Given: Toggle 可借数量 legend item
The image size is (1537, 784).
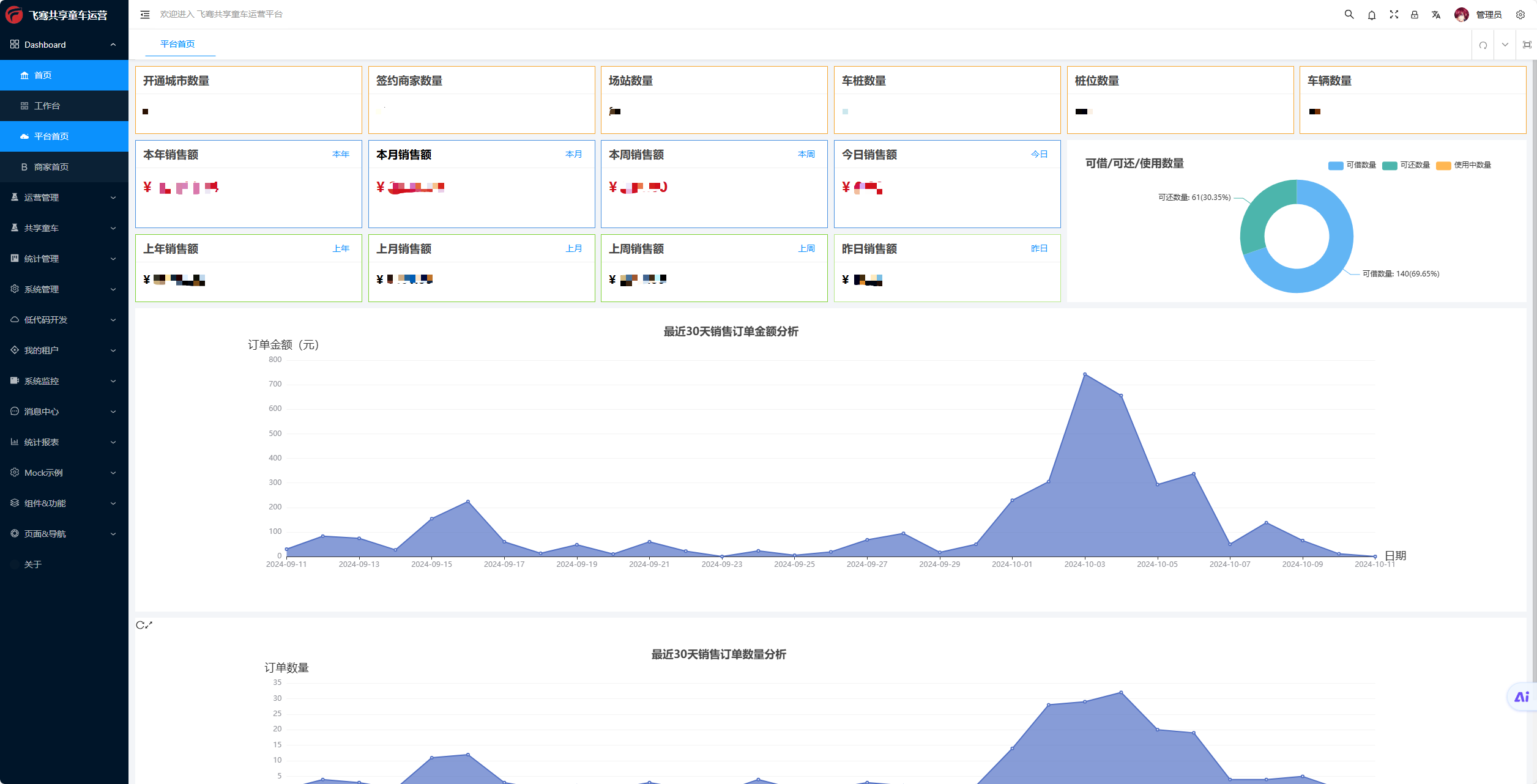Looking at the screenshot, I should point(1352,165).
